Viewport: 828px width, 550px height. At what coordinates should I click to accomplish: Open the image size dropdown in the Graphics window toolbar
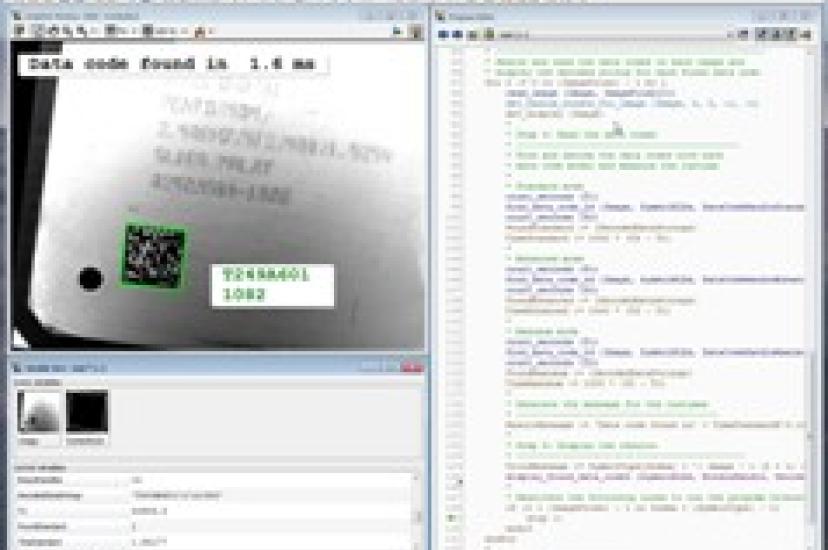pyautogui.click(x=117, y=31)
